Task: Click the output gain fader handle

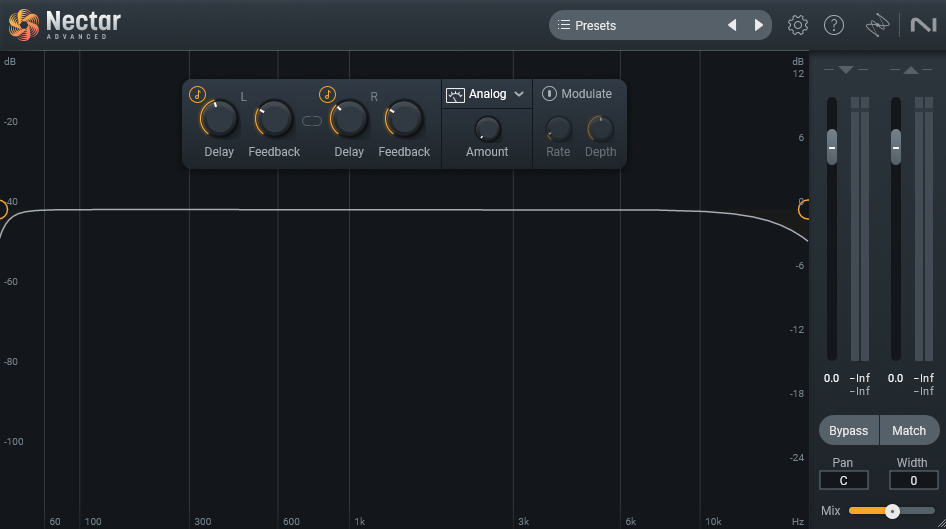Action: (896, 147)
